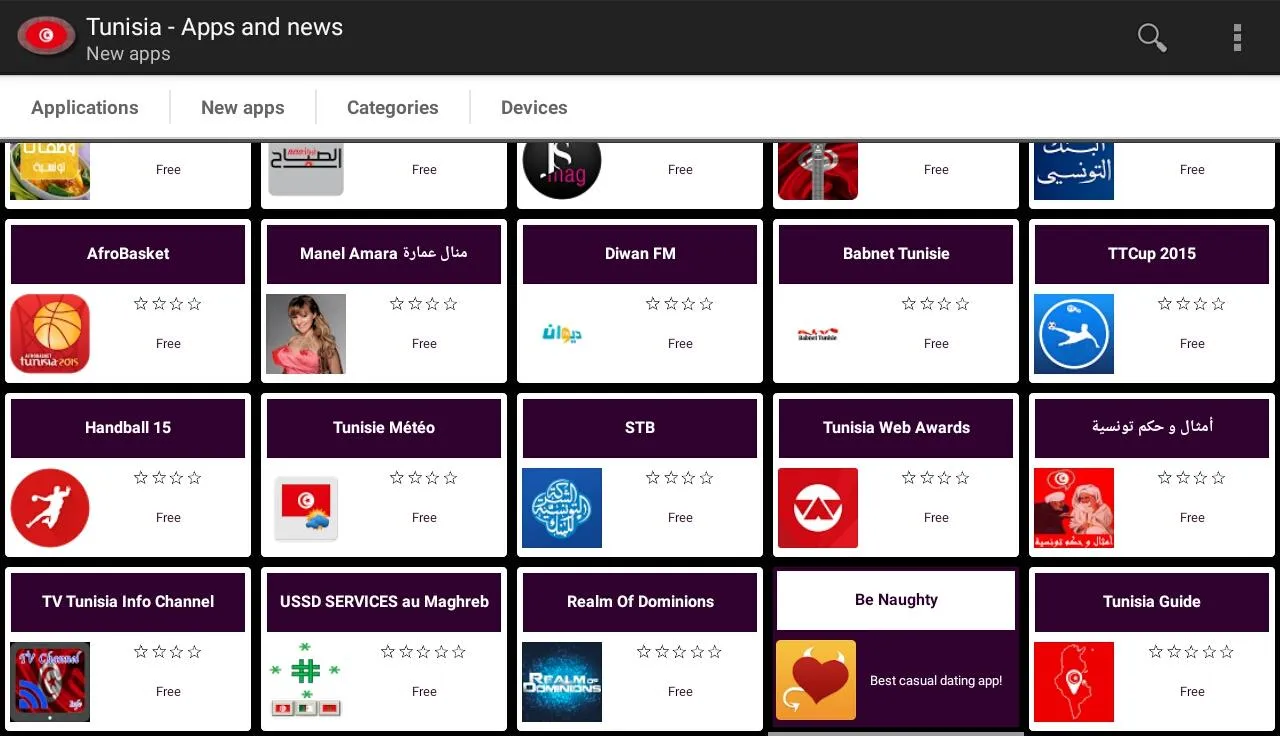Click the Free label under STB

pyautogui.click(x=680, y=518)
